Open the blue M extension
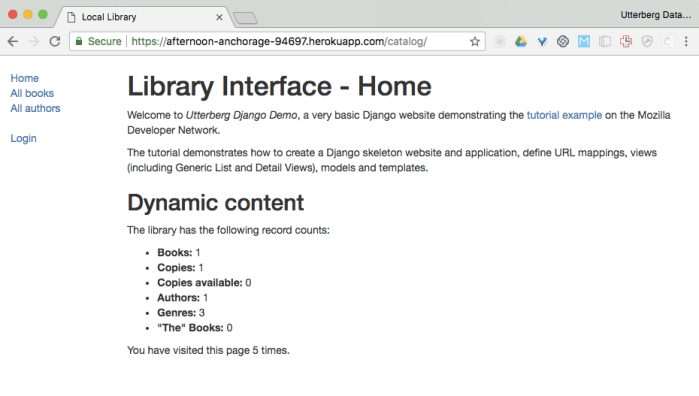The height and width of the screenshot is (396, 699). [x=584, y=41]
